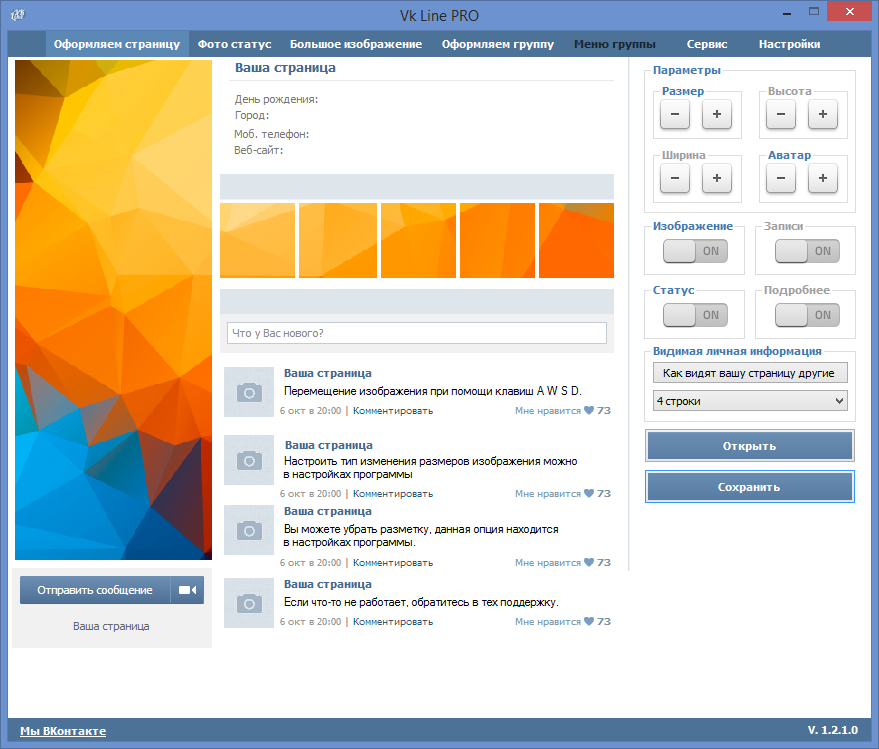Screen dimensions: 879x749
Task: Click camera placeholder beside tech support post
Action: click(249, 603)
